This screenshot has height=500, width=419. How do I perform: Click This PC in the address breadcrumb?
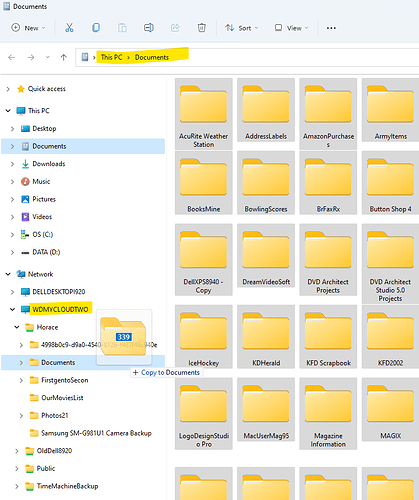[111, 57]
